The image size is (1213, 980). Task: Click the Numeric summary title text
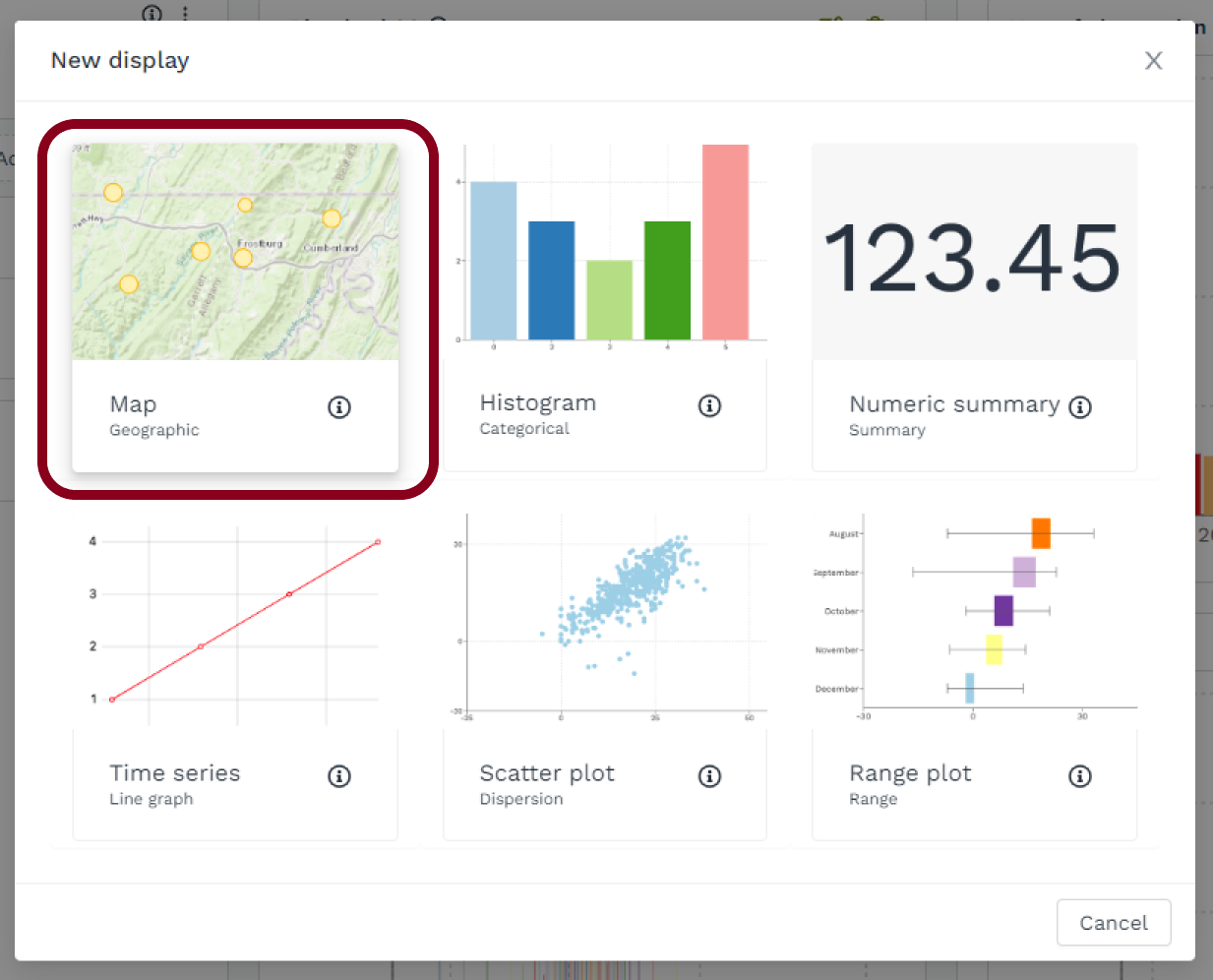point(954,404)
